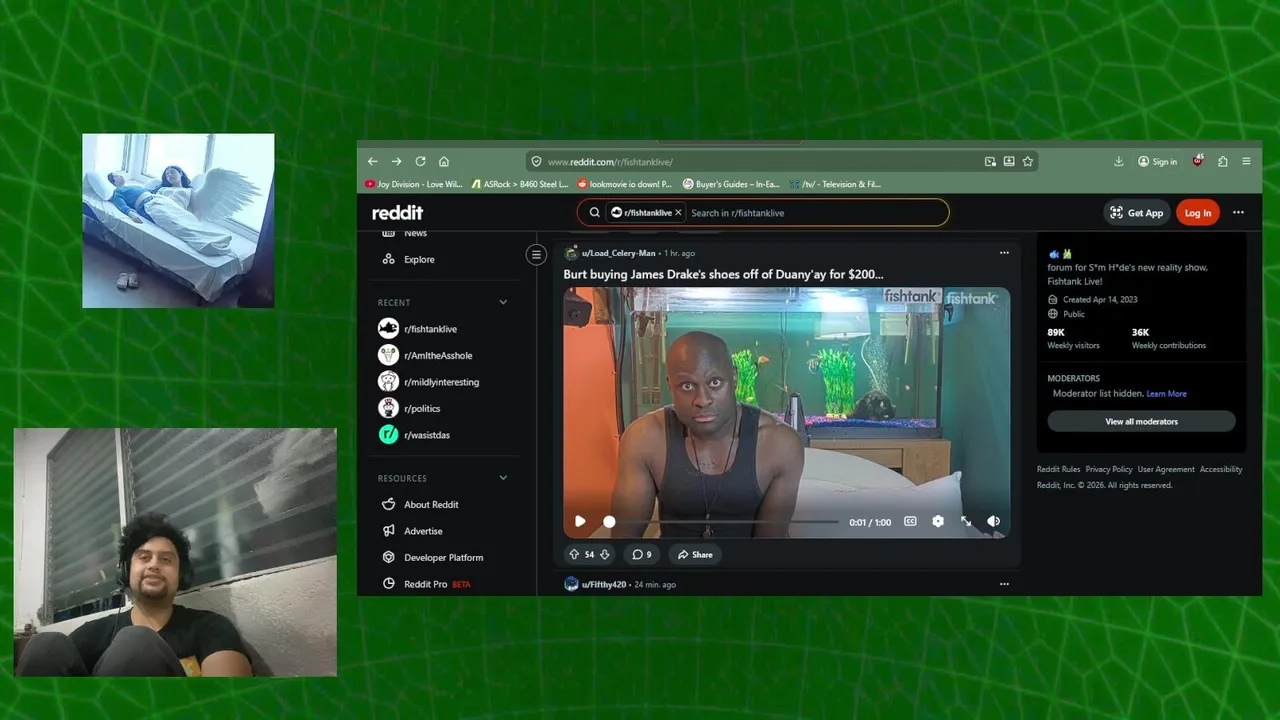1280x720 pixels.
Task: Downvote the Burt shoes post
Action: tap(604, 554)
